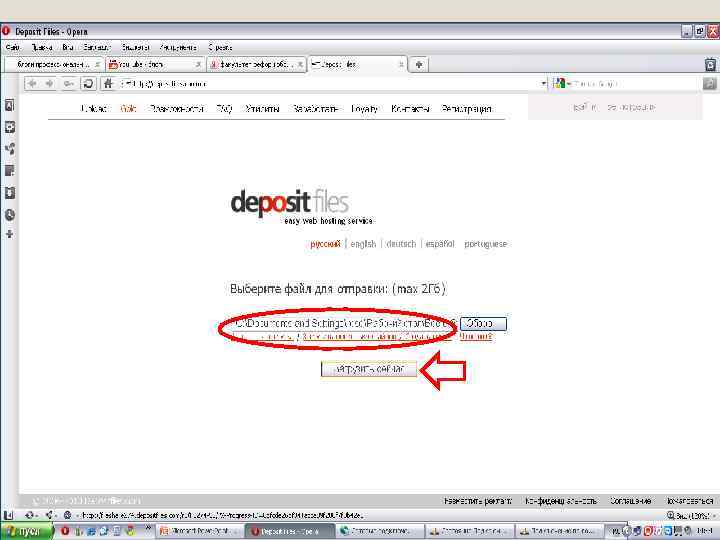The height and width of the screenshot is (540, 720).
Task: Click the orange help link beside Обзор
Action: click(x=476, y=336)
